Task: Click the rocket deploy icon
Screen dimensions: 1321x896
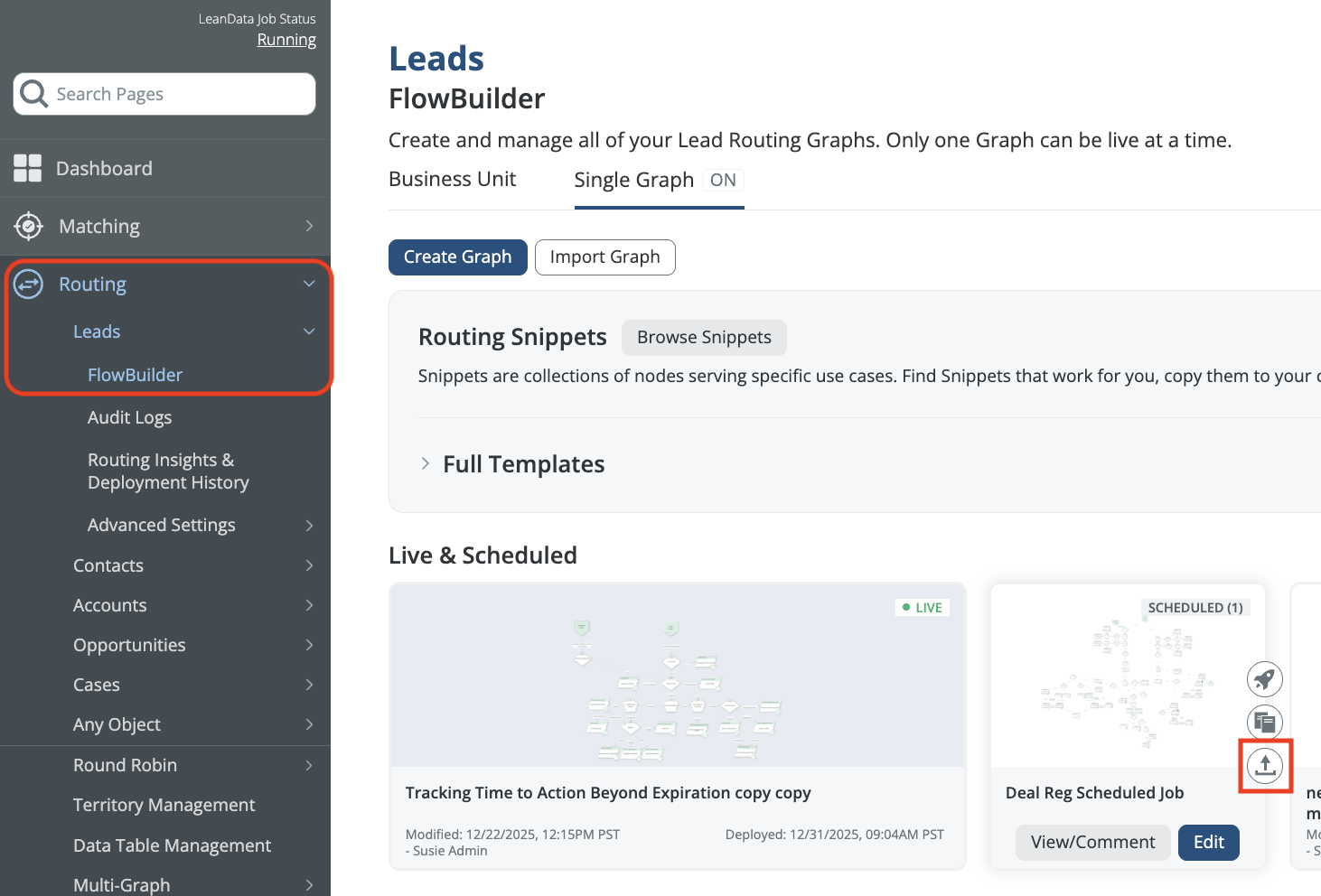Action: (1265, 679)
